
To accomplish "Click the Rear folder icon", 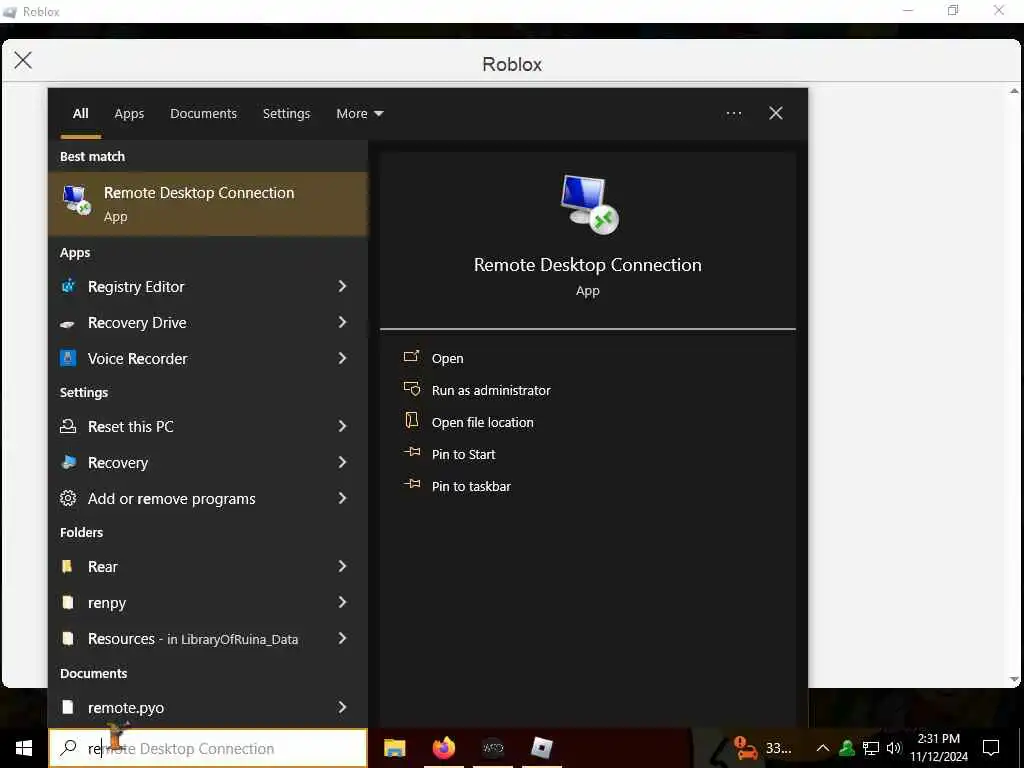I will (67, 566).
